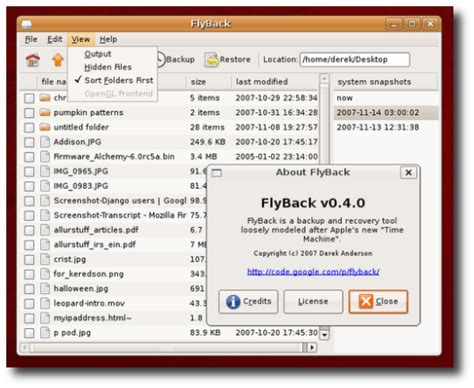Choose Output in the View menu
The width and height of the screenshot is (474, 388).
click(113, 54)
